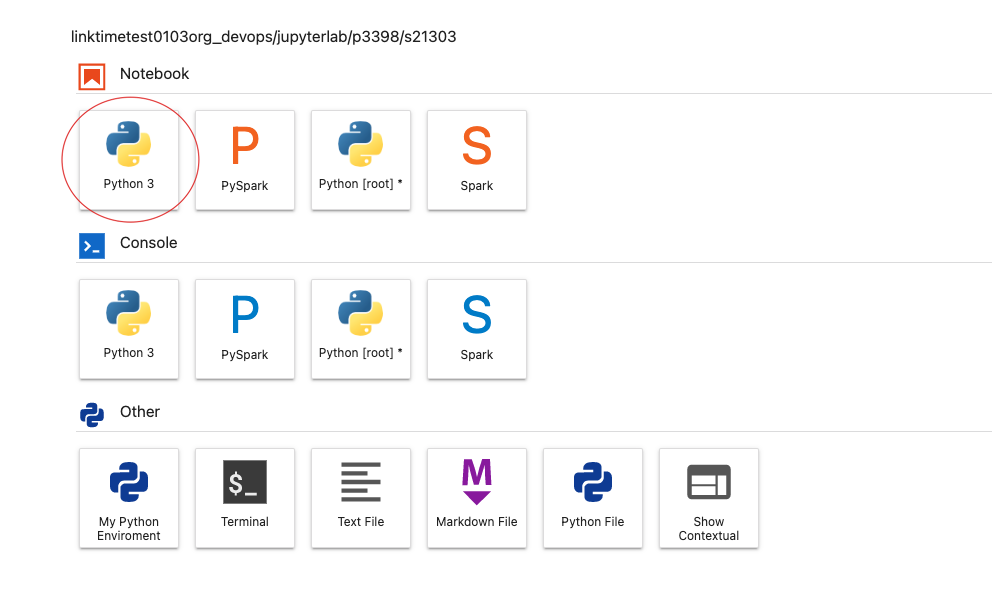The image size is (992, 600).
Task: Click the Other section Python icon
Action: click(x=92, y=415)
